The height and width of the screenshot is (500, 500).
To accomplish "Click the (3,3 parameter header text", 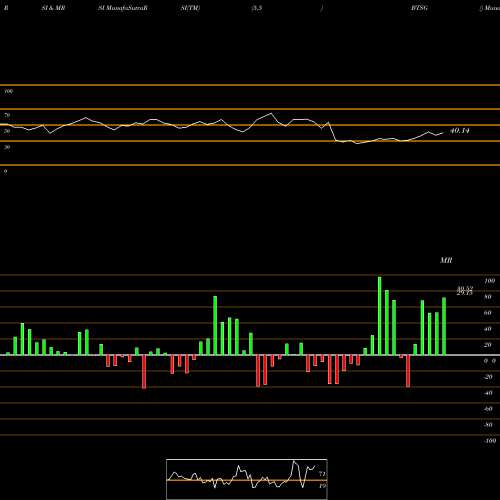I will pyautogui.click(x=257, y=8).
